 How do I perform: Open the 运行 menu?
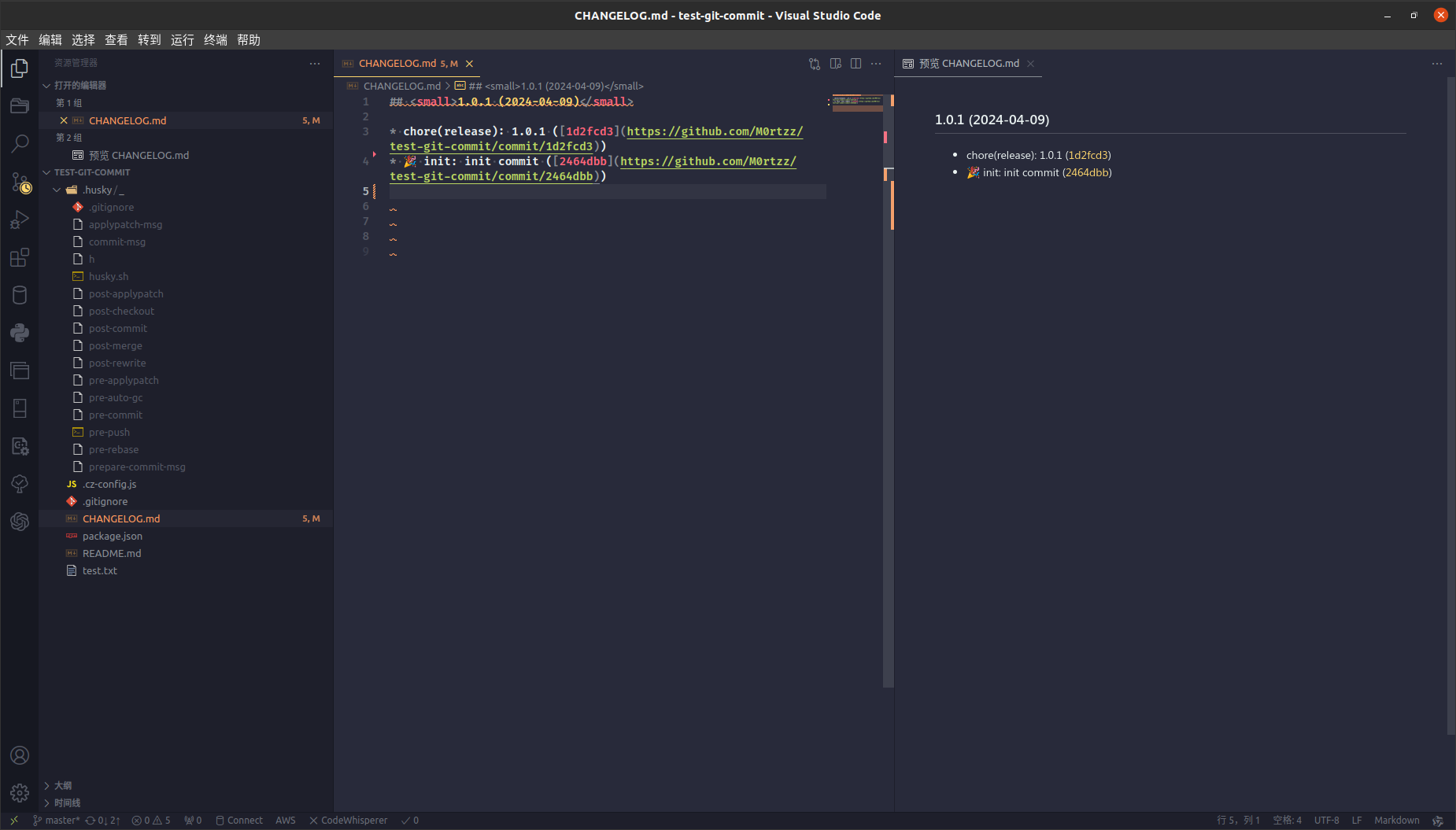(183, 39)
